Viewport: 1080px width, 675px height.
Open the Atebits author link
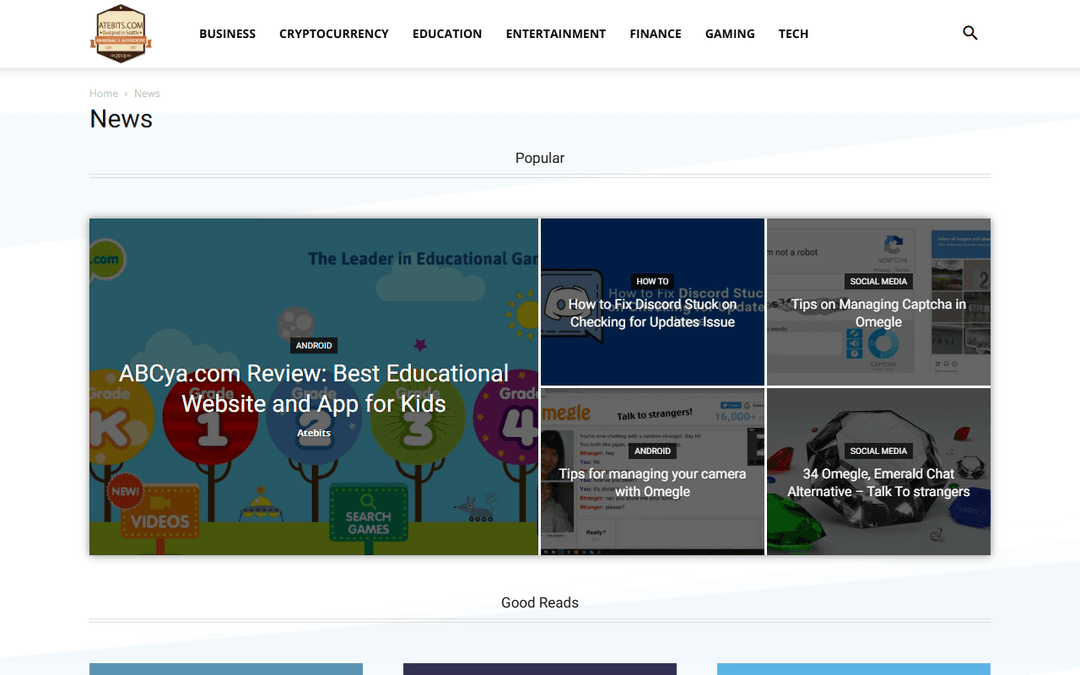click(314, 433)
